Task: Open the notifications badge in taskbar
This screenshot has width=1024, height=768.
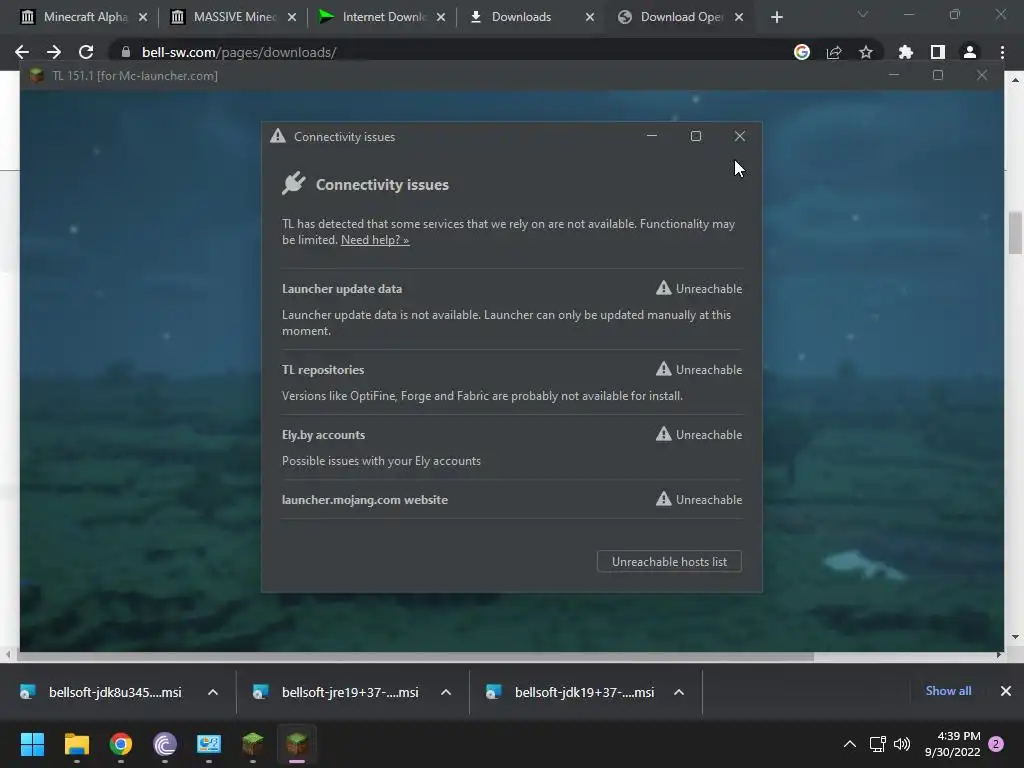Action: click(x=996, y=744)
